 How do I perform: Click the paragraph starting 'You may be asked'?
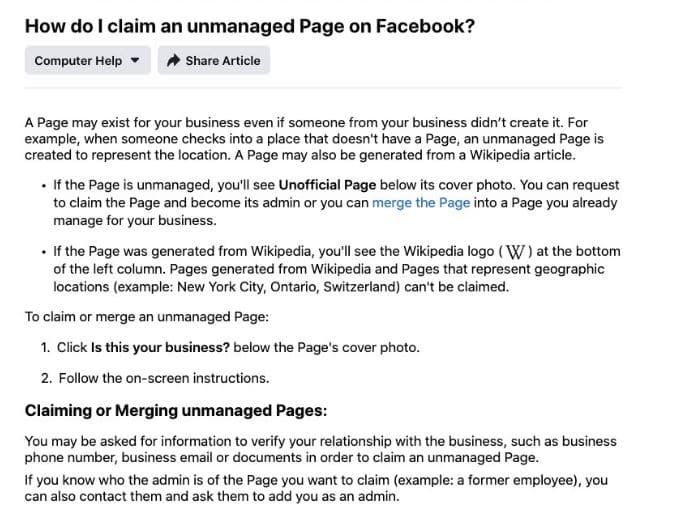click(x=320, y=449)
